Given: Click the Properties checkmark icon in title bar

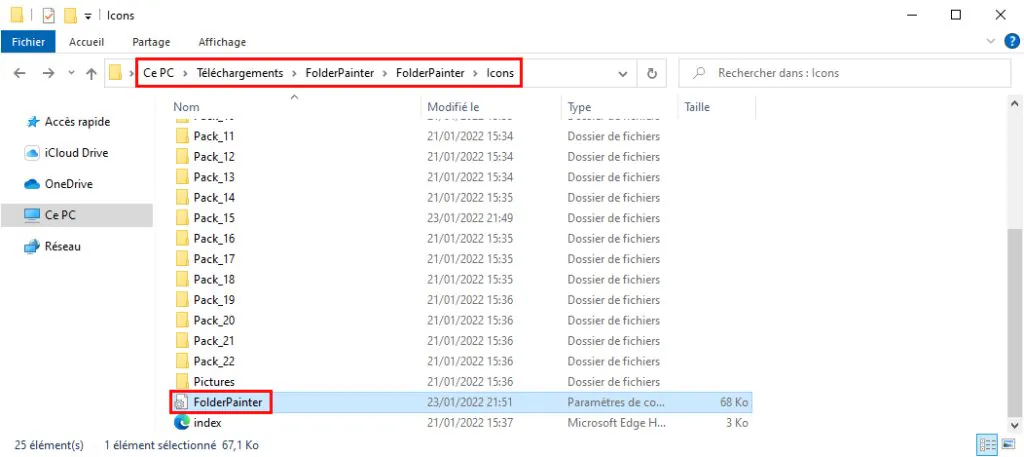Looking at the screenshot, I should pos(49,15).
